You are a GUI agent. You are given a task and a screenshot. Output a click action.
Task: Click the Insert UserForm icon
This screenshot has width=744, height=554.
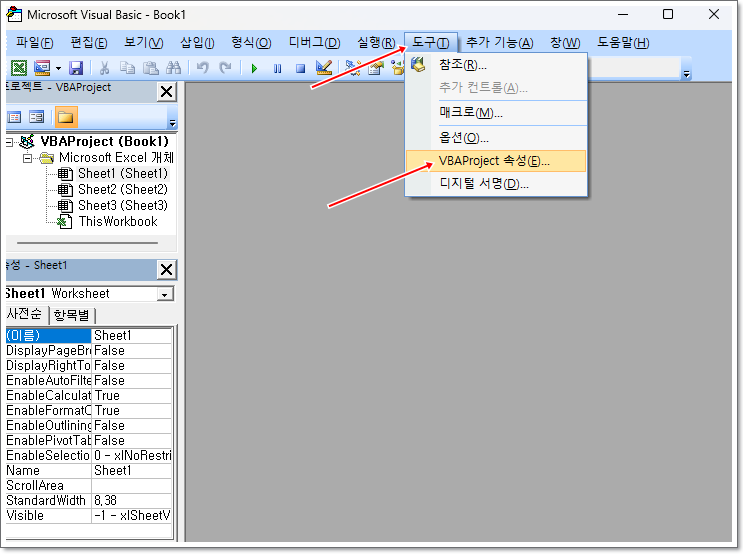click(x=42, y=68)
